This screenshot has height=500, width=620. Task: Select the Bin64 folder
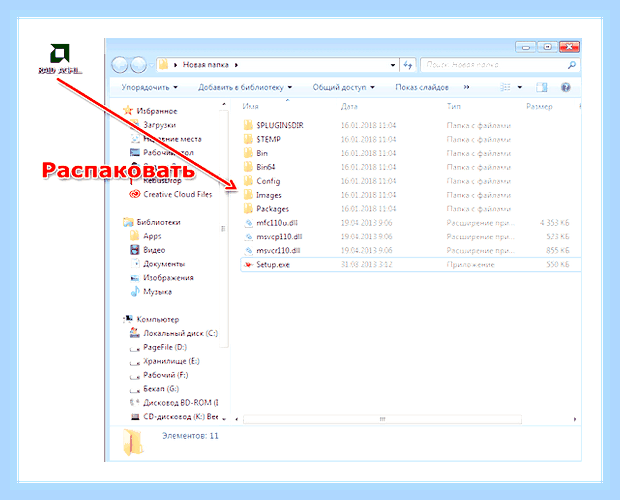click(x=259, y=167)
